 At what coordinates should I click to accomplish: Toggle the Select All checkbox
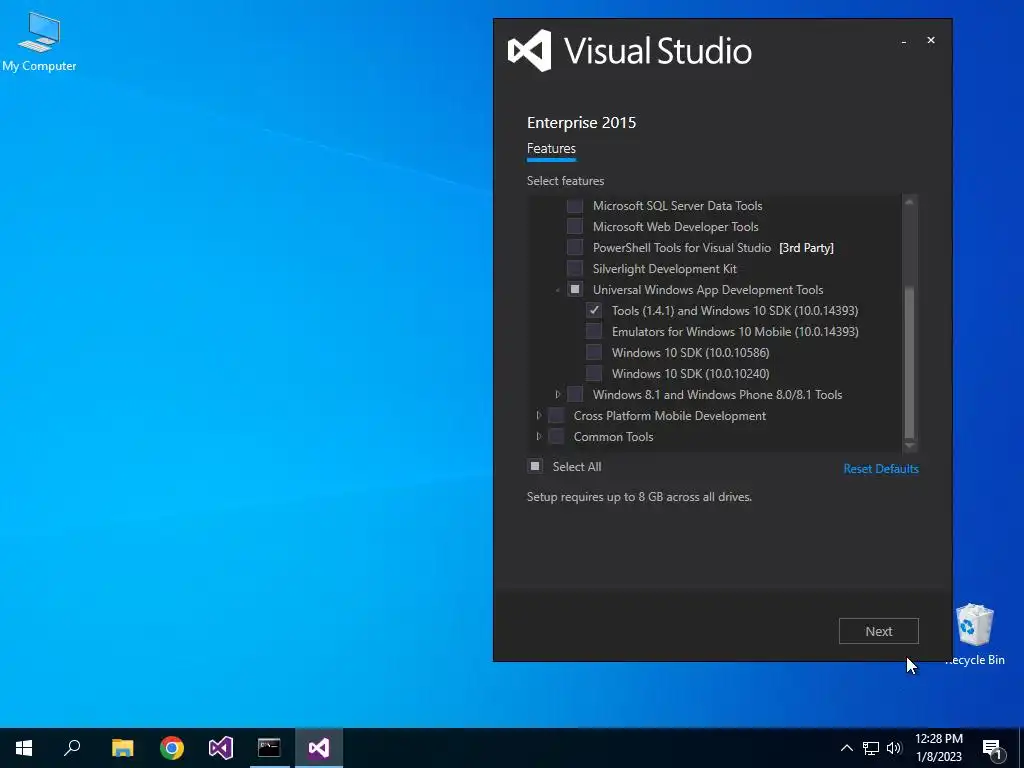point(535,466)
